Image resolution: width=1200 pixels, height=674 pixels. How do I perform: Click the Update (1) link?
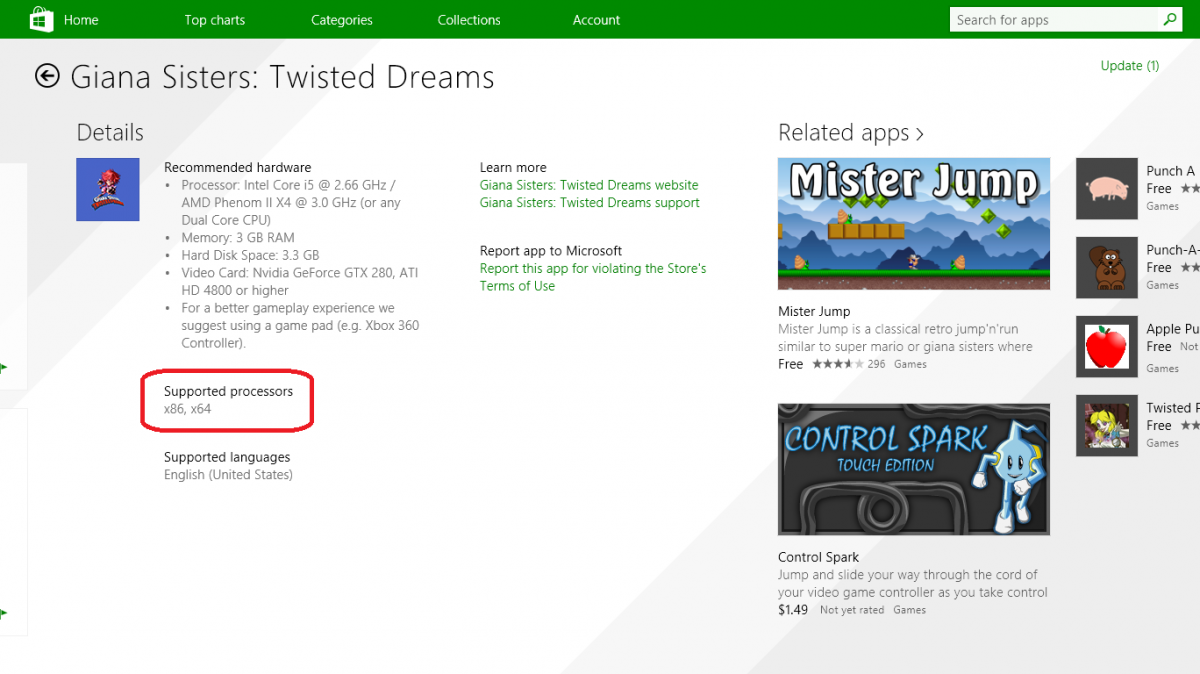pyautogui.click(x=1130, y=66)
